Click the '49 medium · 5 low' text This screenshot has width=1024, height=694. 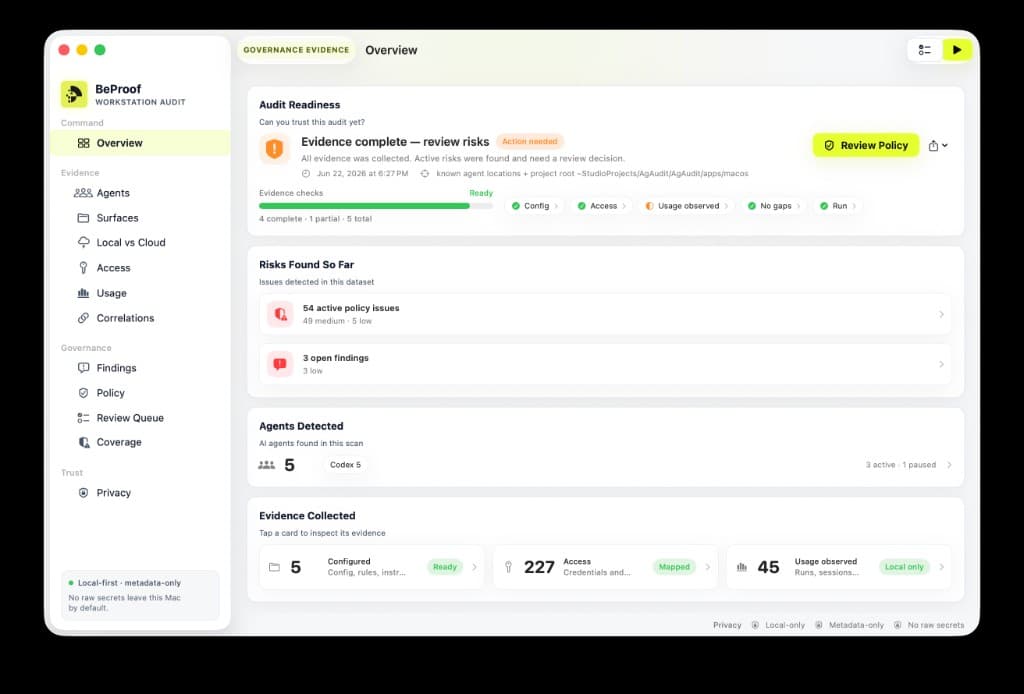pos(337,321)
